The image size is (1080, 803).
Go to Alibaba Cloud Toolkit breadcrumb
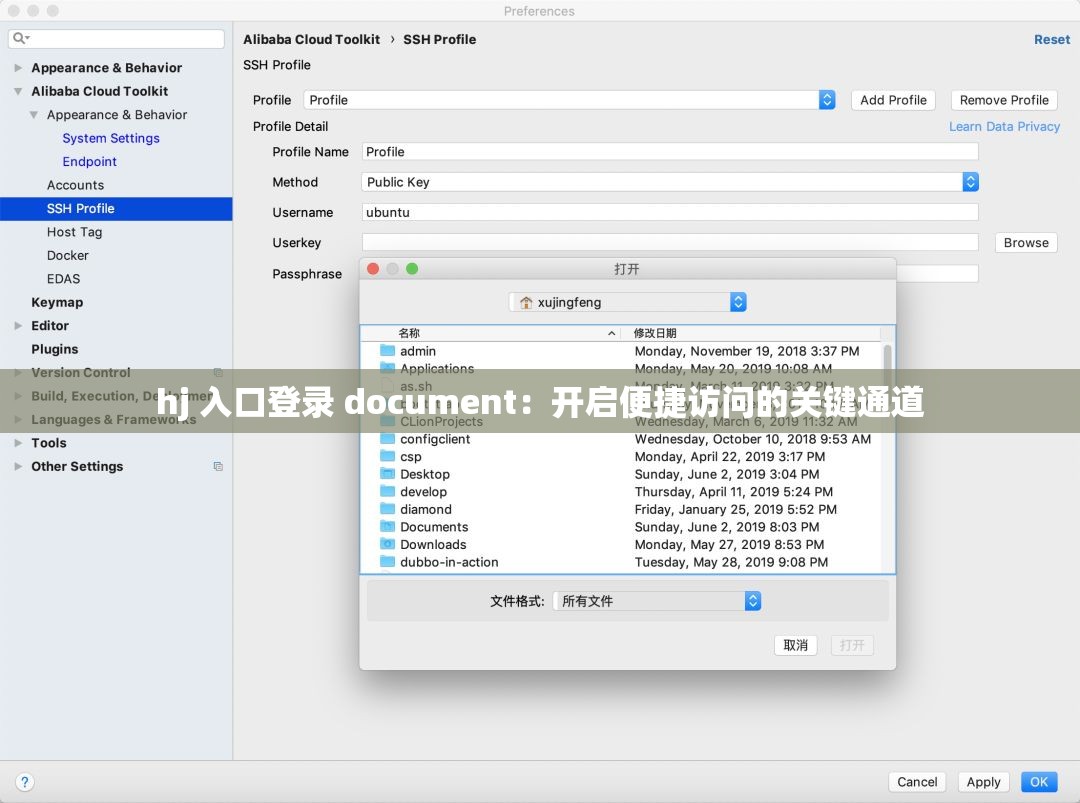point(311,39)
